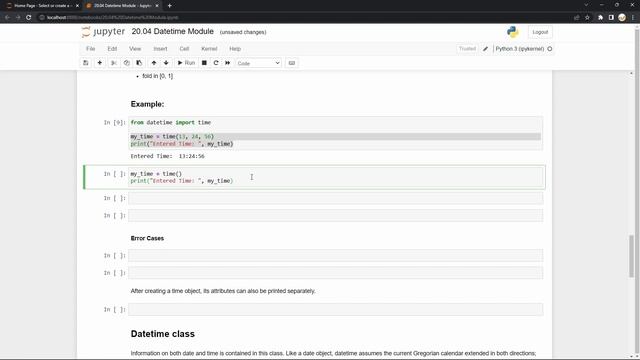Screen dimensions: 640x360
Task: Open the Insert menu
Action: point(160,49)
